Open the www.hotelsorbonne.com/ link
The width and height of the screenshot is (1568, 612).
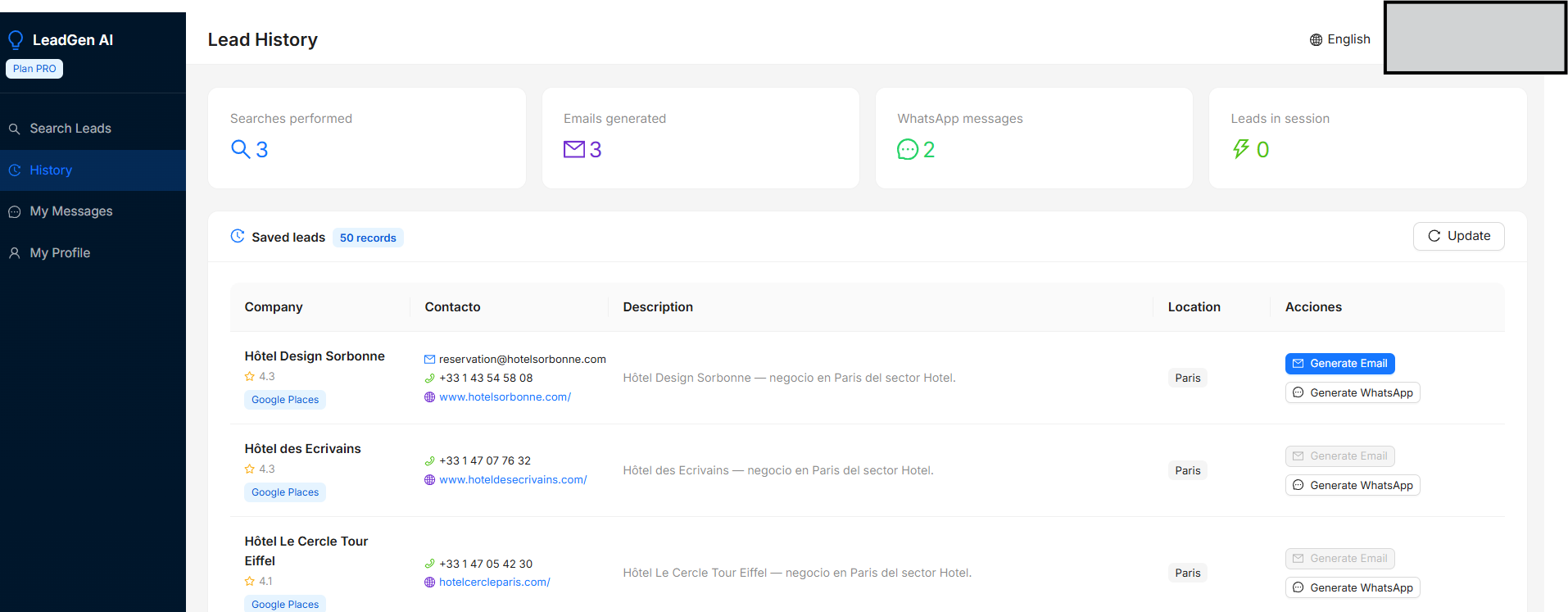click(x=505, y=397)
